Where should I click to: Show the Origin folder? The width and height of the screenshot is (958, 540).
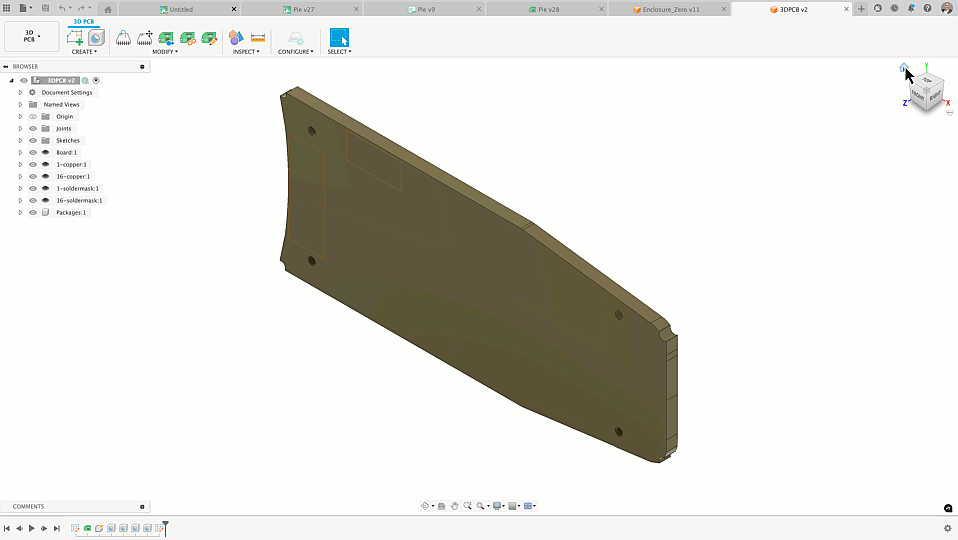click(x=33, y=117)
